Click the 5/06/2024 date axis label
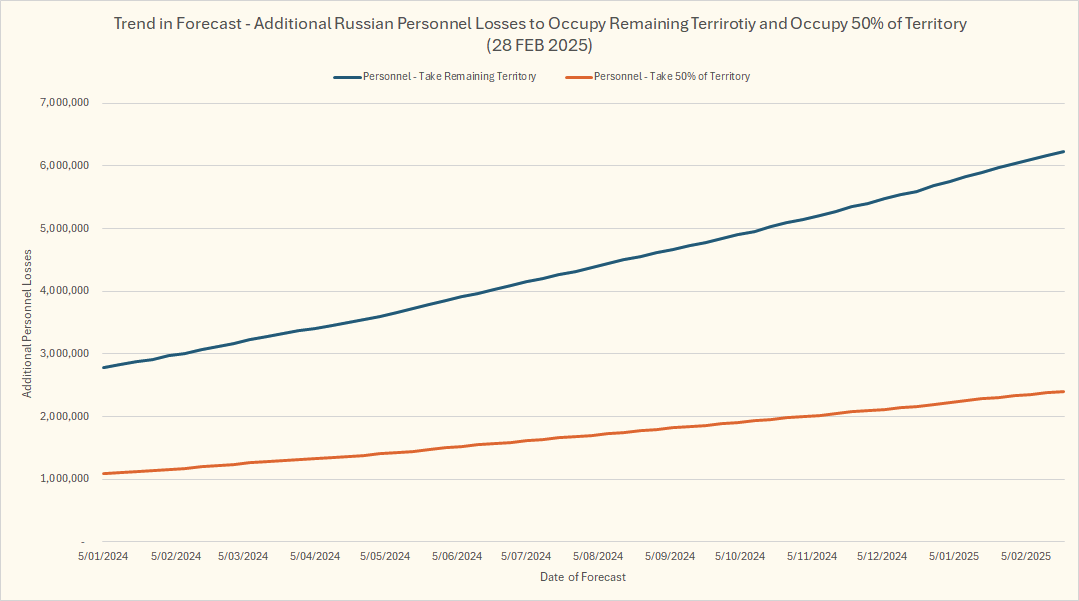Viewport: 1079px width, 601px height. (x=457, y=556)
